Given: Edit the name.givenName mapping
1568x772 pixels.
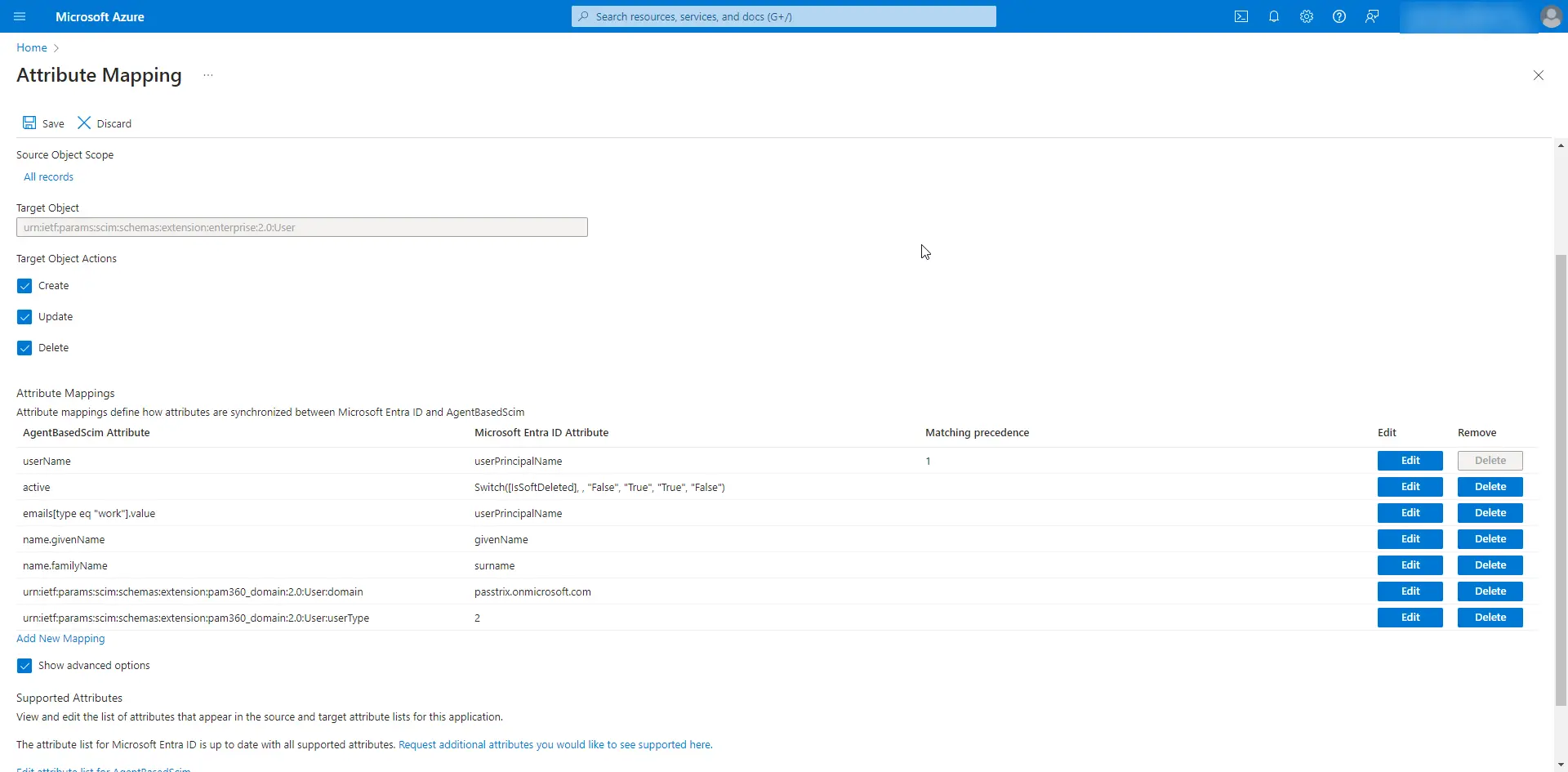Looking at the screenshot, I should [x=1410, y=539].
